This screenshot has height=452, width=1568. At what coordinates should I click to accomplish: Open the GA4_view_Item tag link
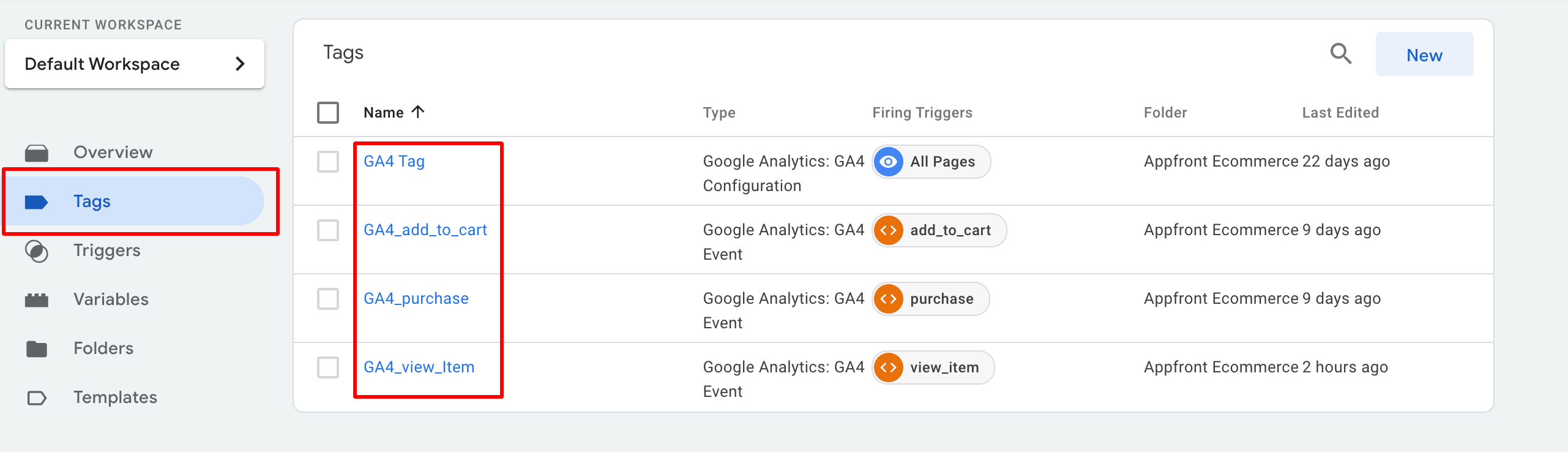[x=419, y=367]
